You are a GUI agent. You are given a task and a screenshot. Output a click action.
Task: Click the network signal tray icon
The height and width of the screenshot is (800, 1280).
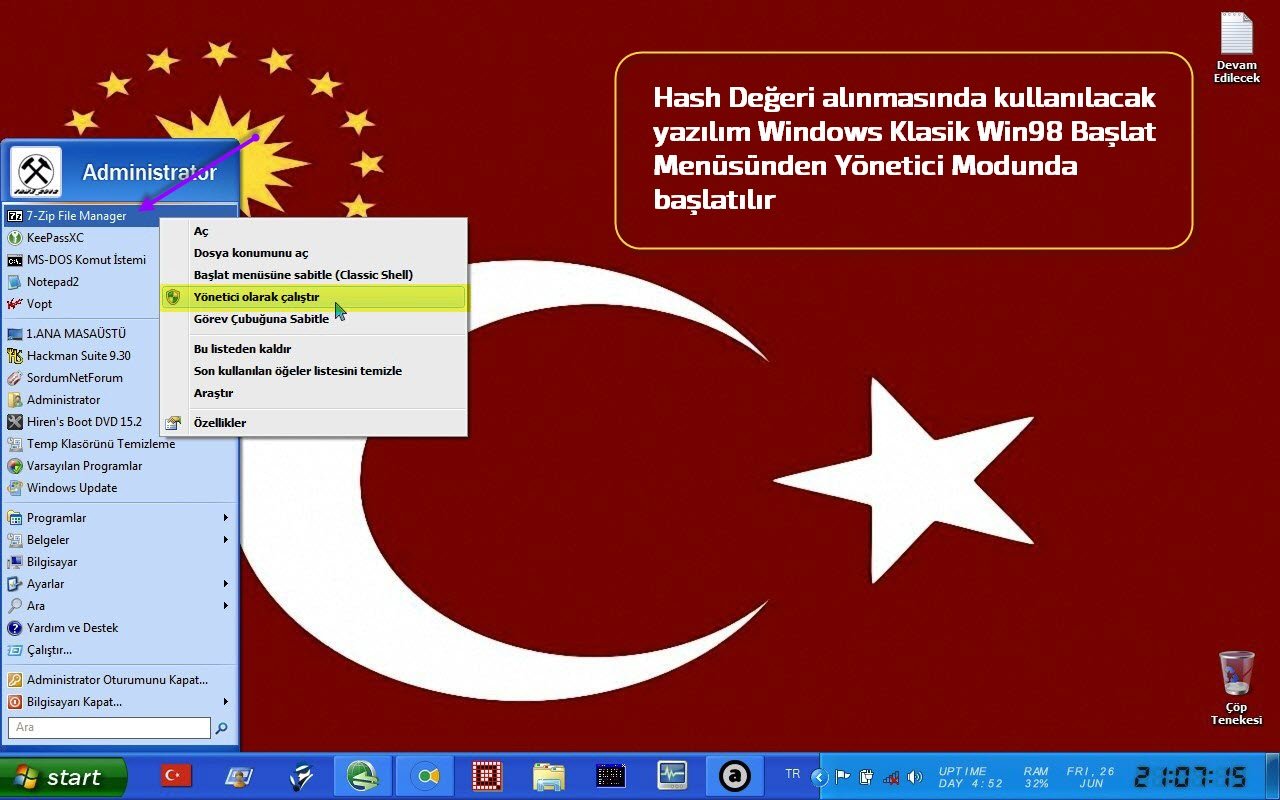pos(890,777)
